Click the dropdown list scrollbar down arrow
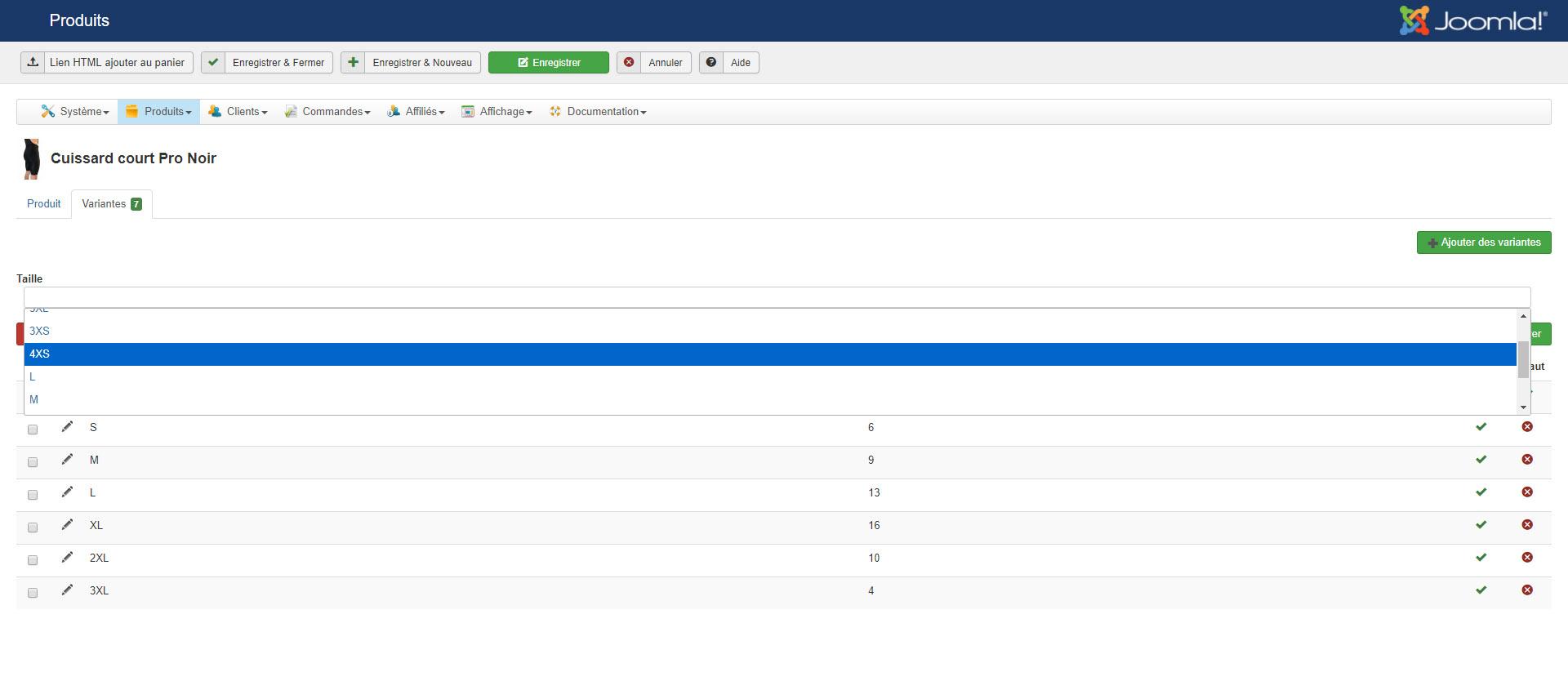 [x=1523, y=407]
